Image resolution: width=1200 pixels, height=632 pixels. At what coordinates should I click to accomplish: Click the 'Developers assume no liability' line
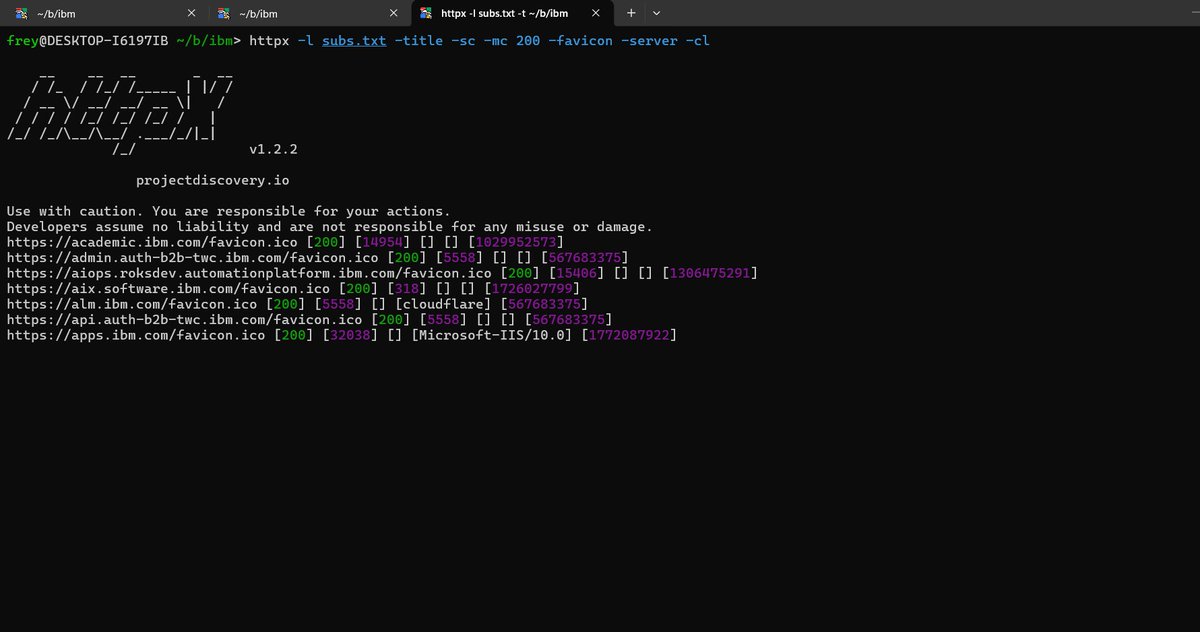click(x=329, y=227)
